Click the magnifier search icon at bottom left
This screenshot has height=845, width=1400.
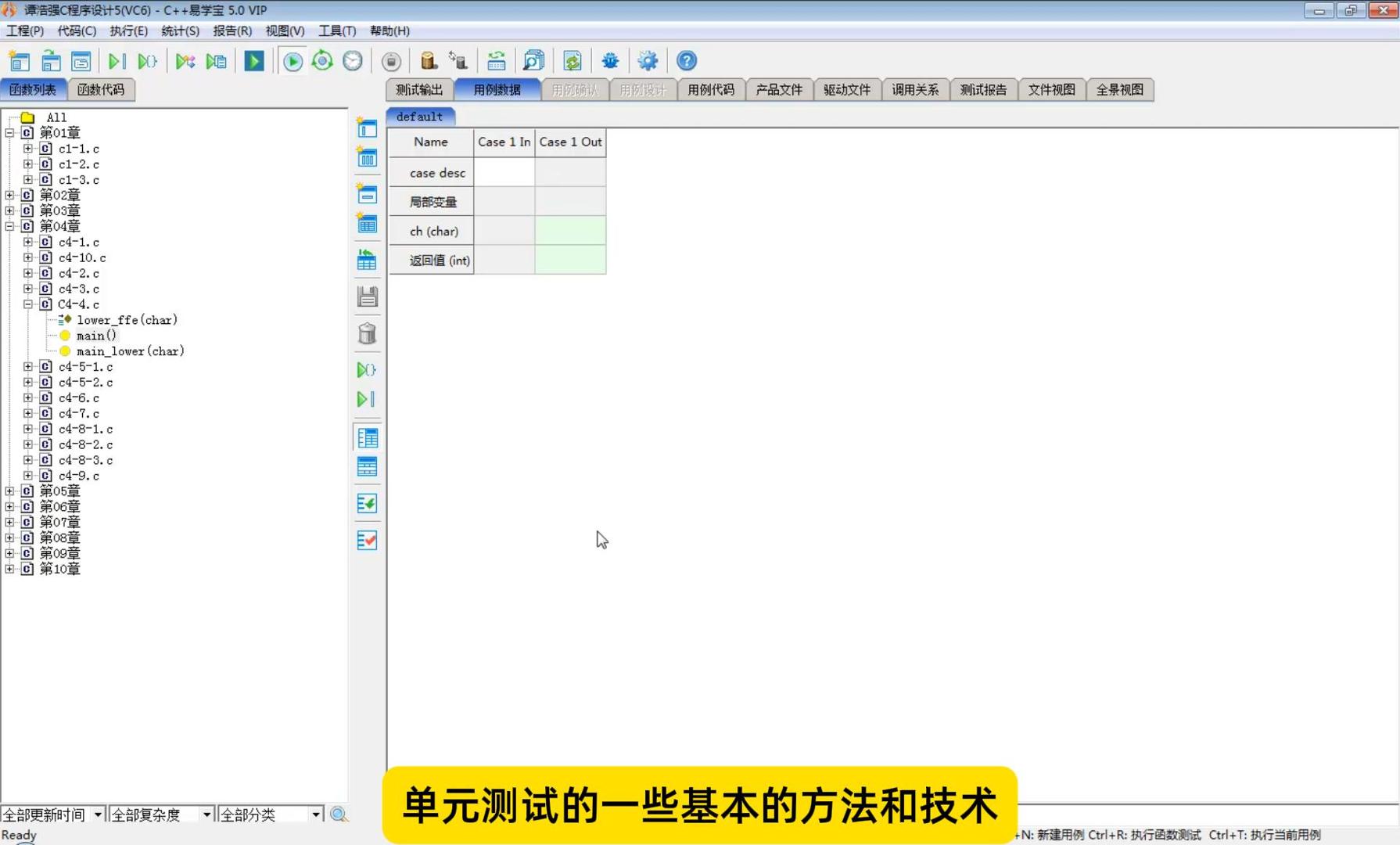pos(339,814)
